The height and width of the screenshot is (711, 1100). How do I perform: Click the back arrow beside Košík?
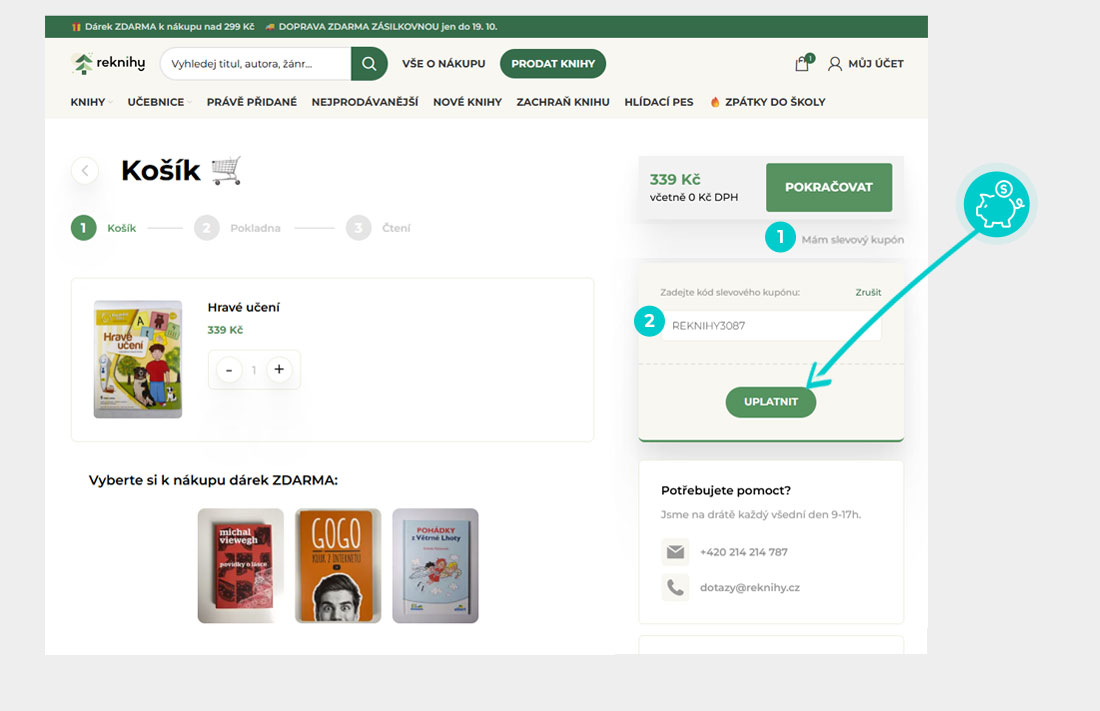click(85, 171)
